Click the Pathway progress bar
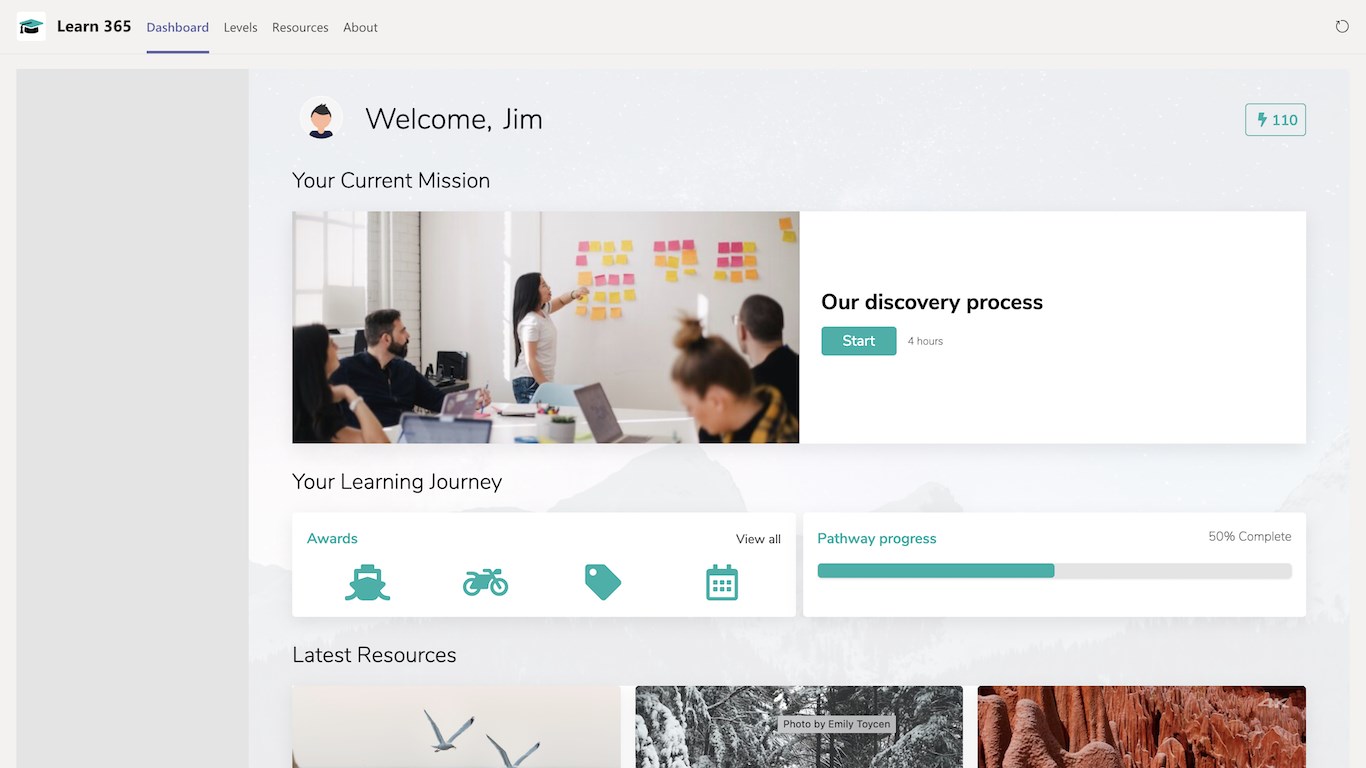Viewport: 1366px width, 768px height. pyautogui.click(x=1054, y=571)
